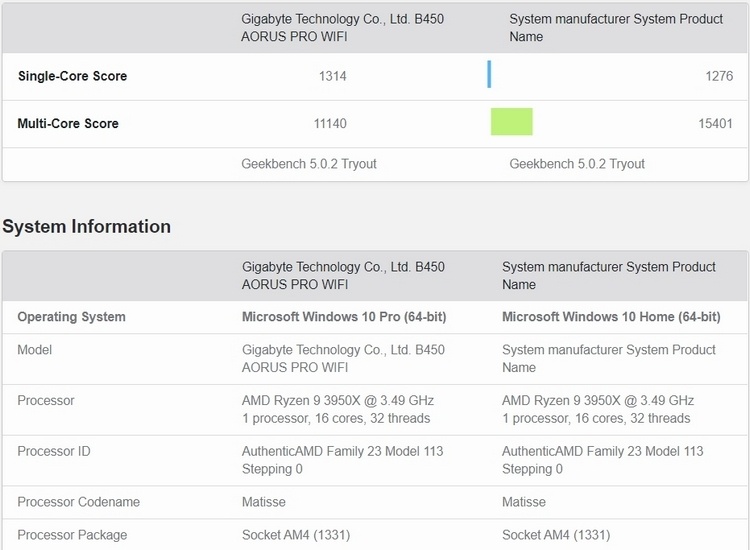Click the Operating System row label
The image size is (750, 550).
tap(71, 317)
